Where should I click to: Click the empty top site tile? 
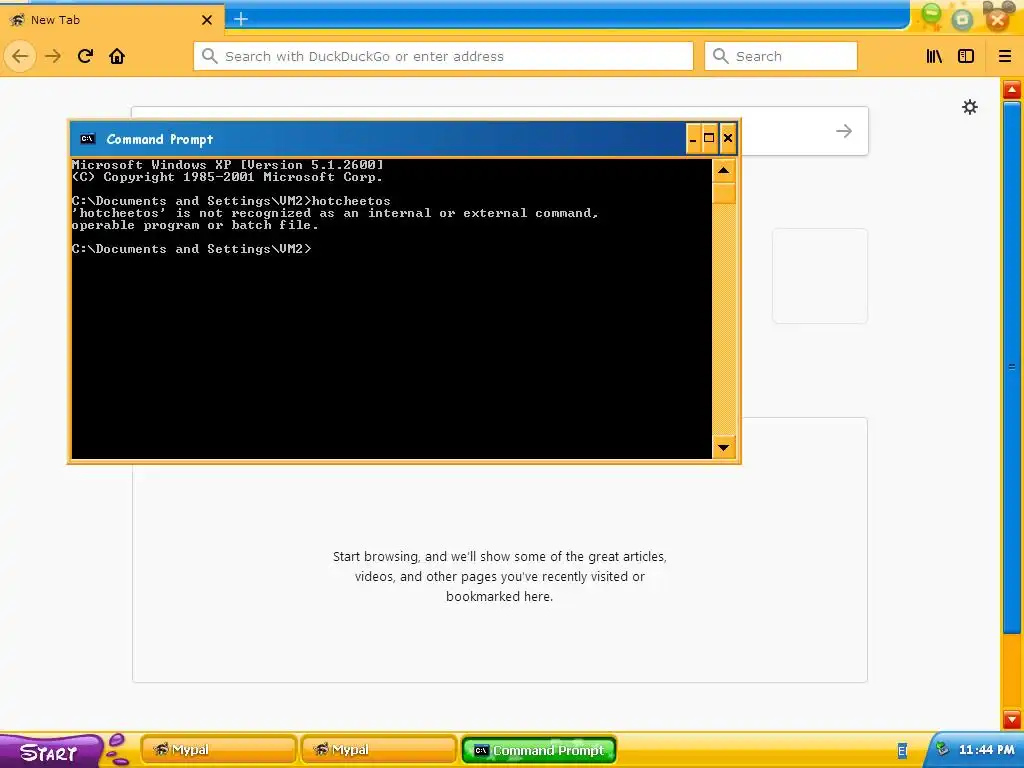pos(820,276)
